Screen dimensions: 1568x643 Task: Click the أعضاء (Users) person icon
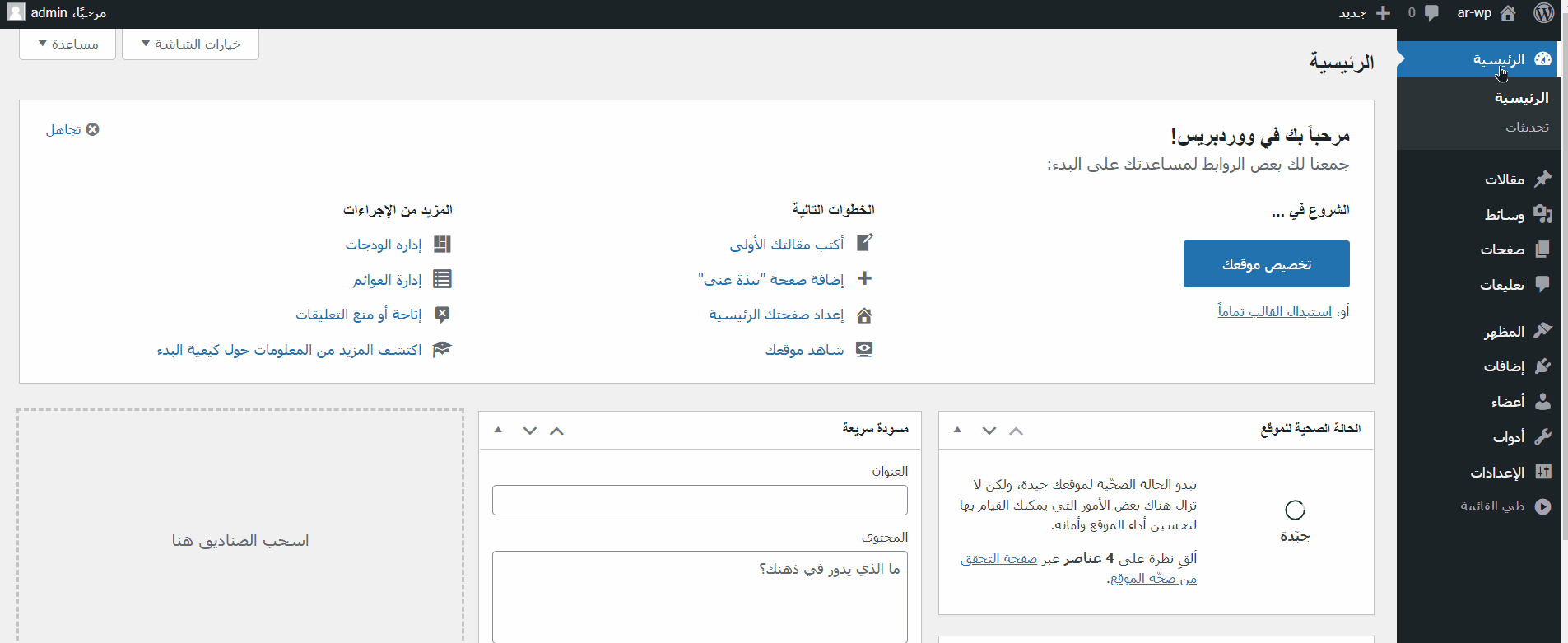coord(1542,402)
